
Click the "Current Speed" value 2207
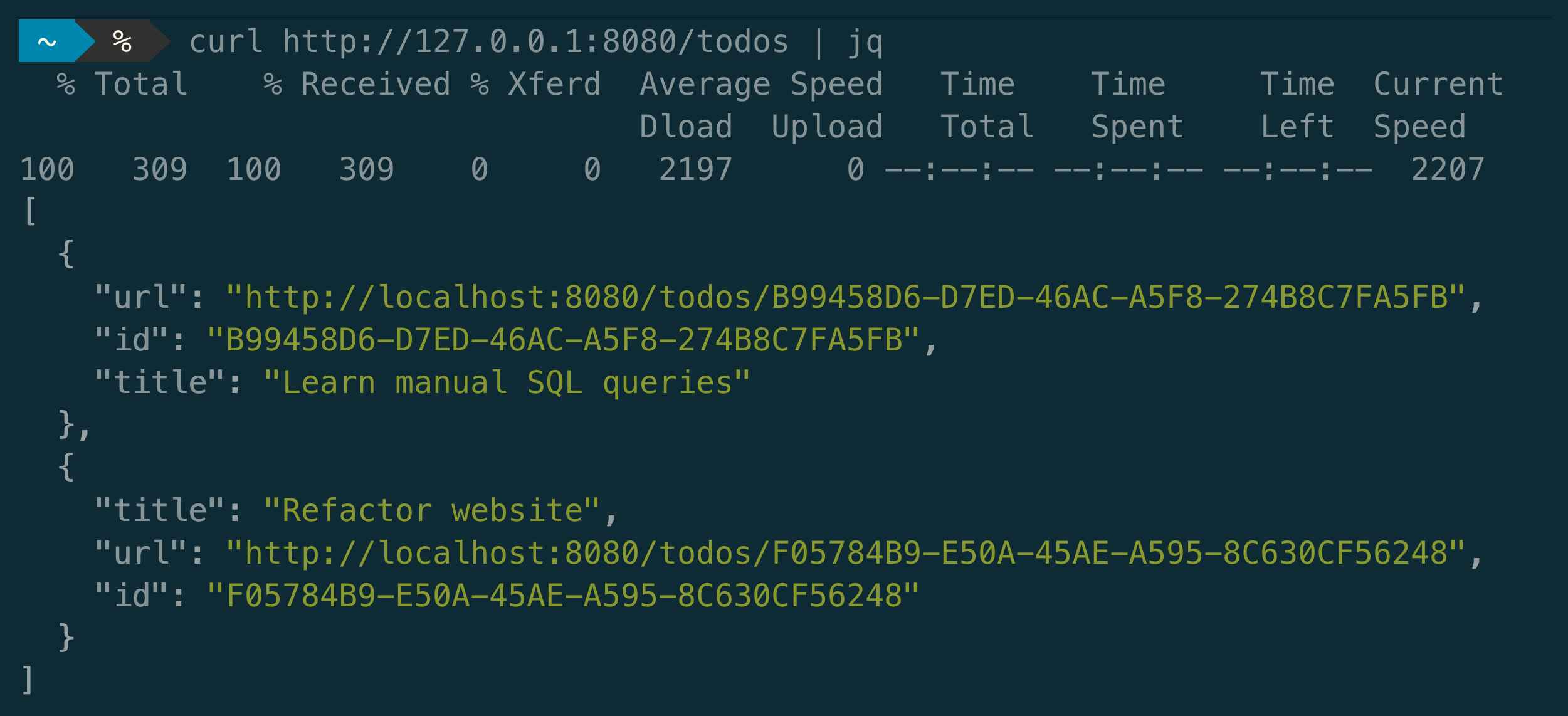point(1447,169)
